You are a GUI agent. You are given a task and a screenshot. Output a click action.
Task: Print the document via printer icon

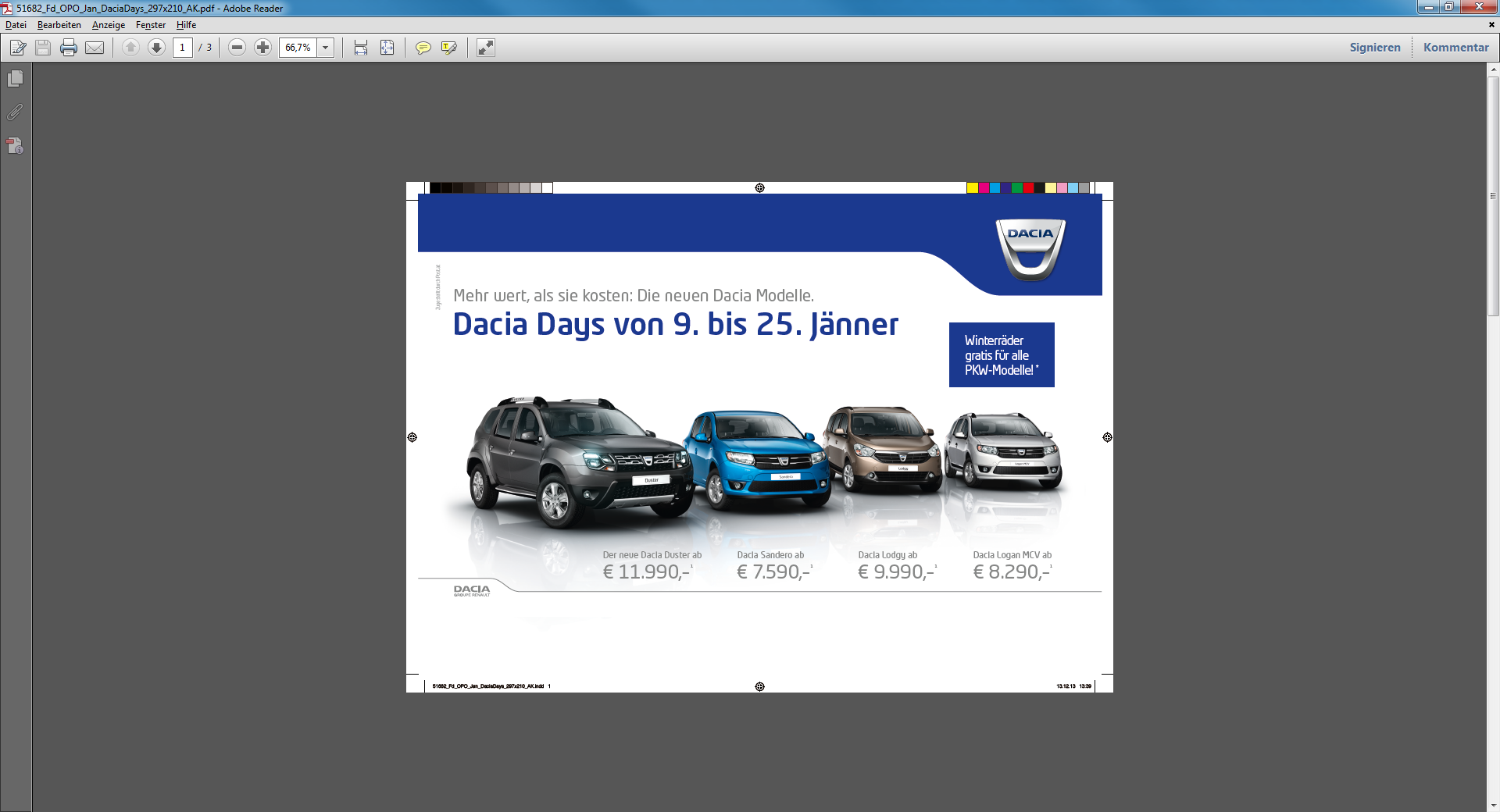[x=69, y=48]
